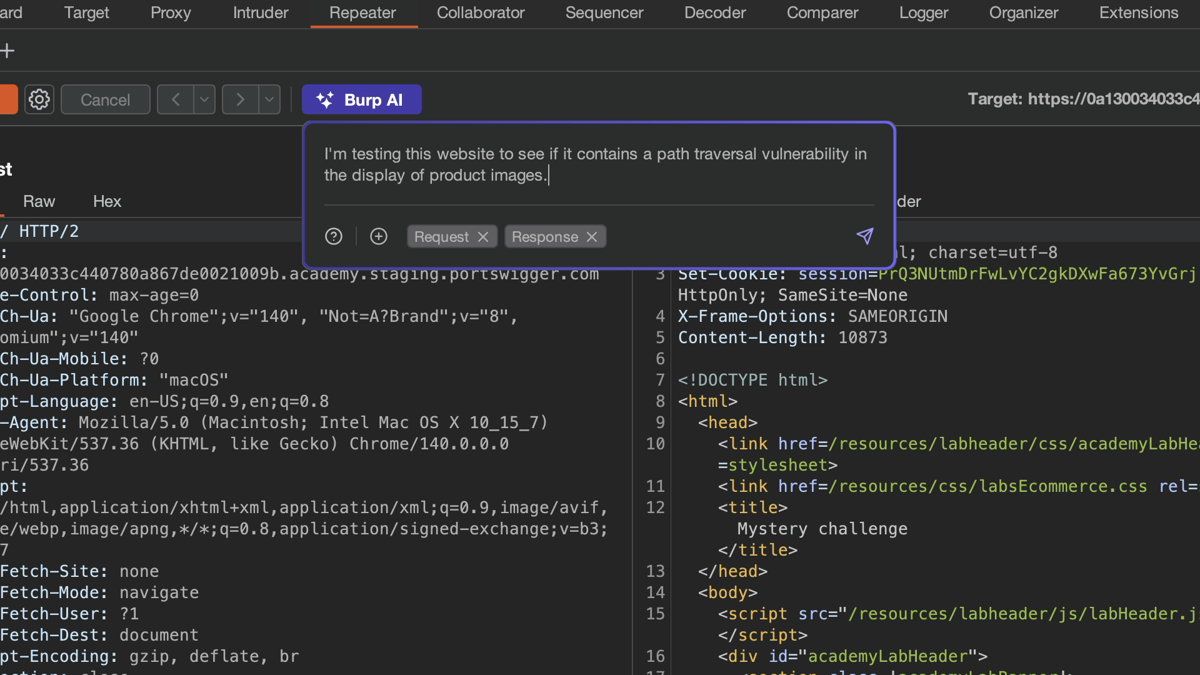Cancel the current request

pos(105,100)
